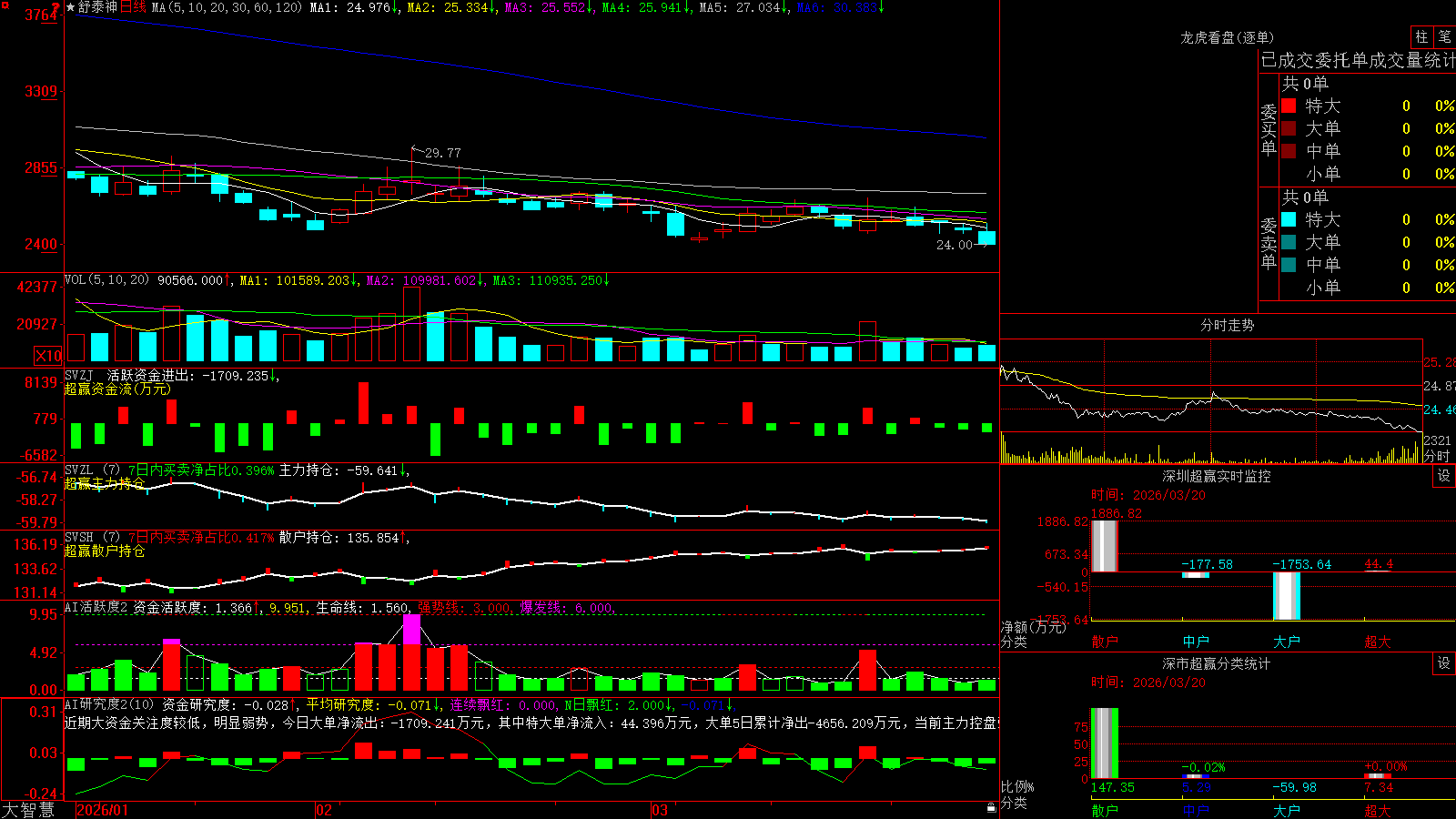The height and width of the screenshot is (819, 1456).
Task: Click the 29.77 high price label
Action: [443, 153]
